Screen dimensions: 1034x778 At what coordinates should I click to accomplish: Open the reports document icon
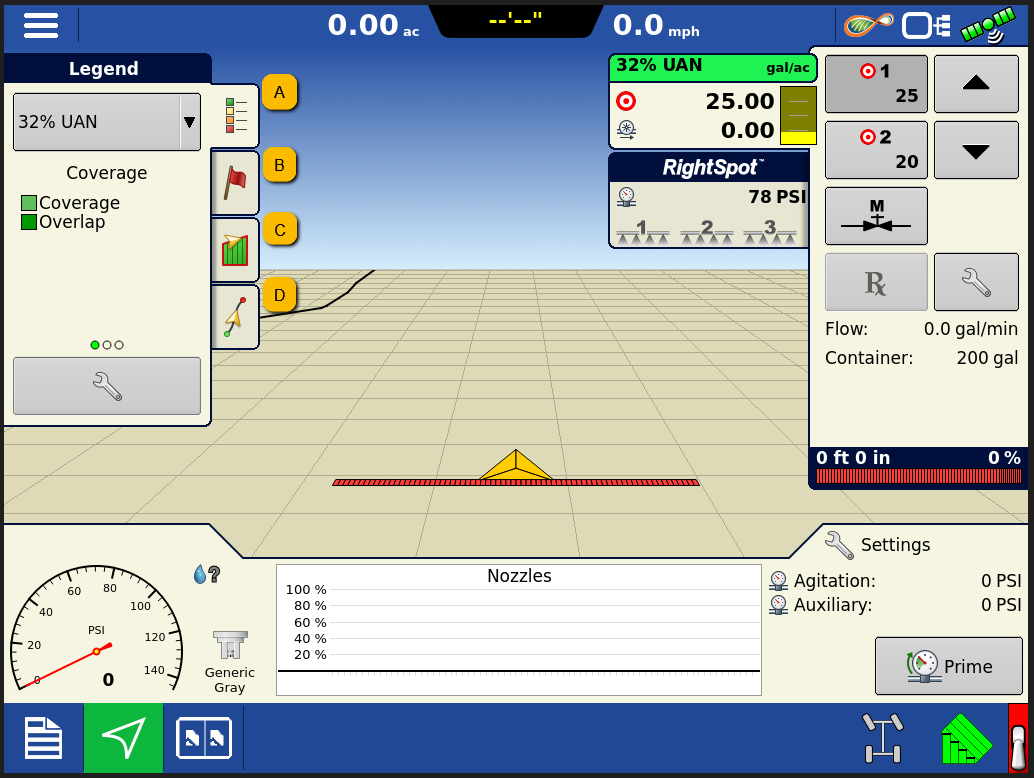click(x=41, y=738)
